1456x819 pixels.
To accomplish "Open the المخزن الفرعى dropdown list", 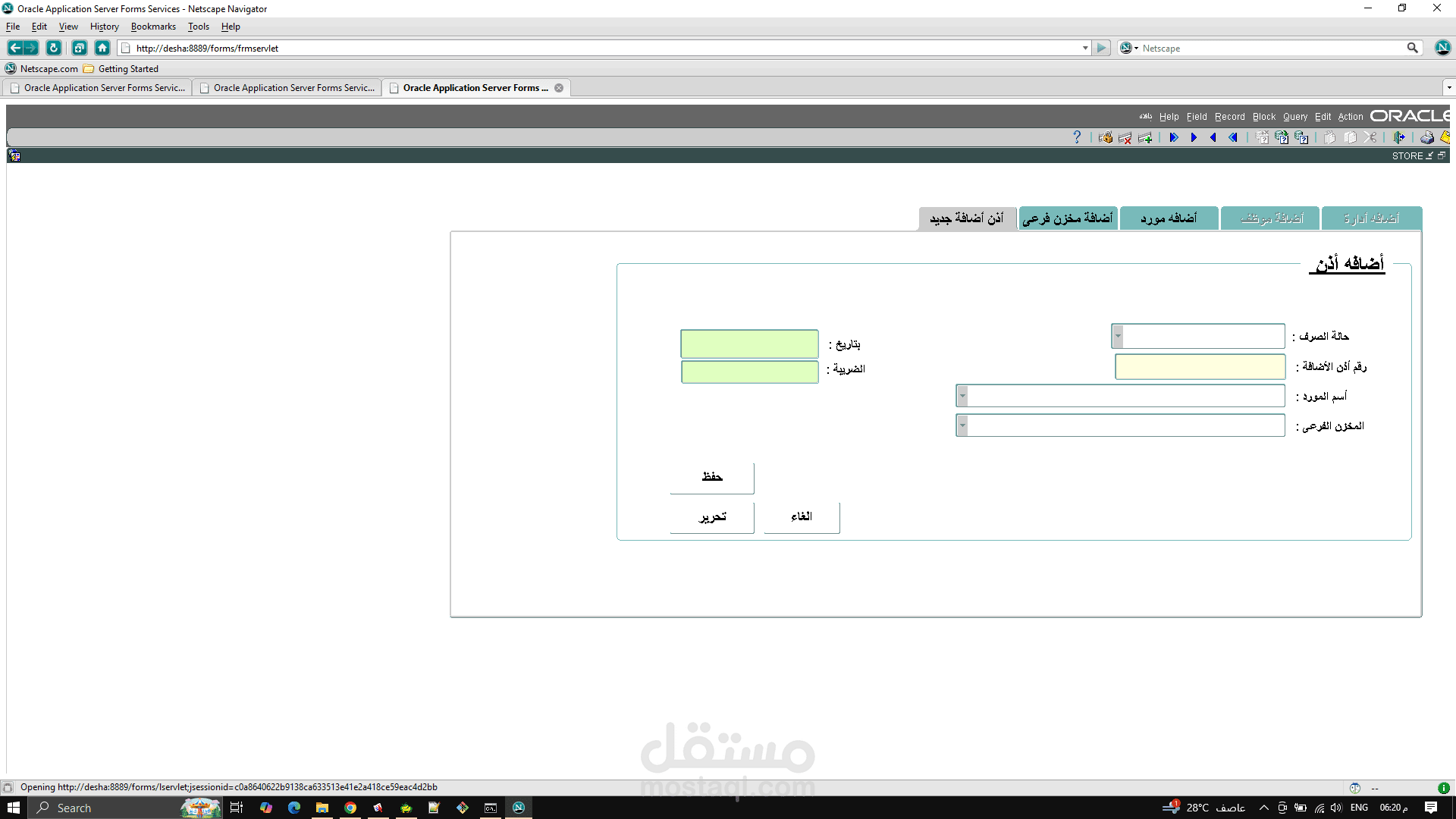I will point(962,425).
